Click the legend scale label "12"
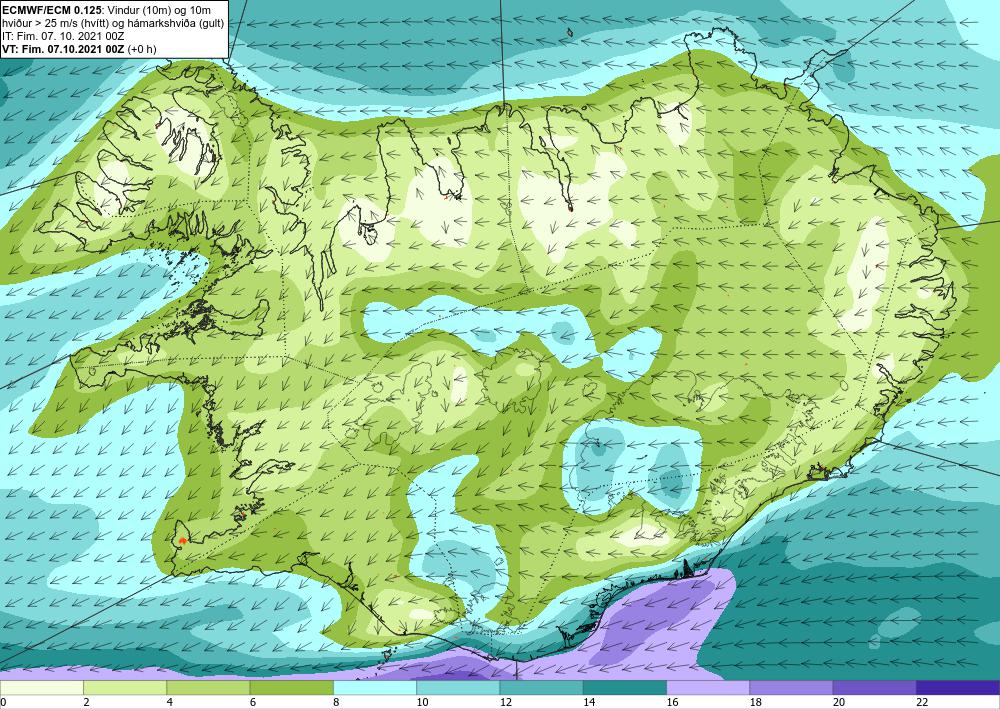 506,703
